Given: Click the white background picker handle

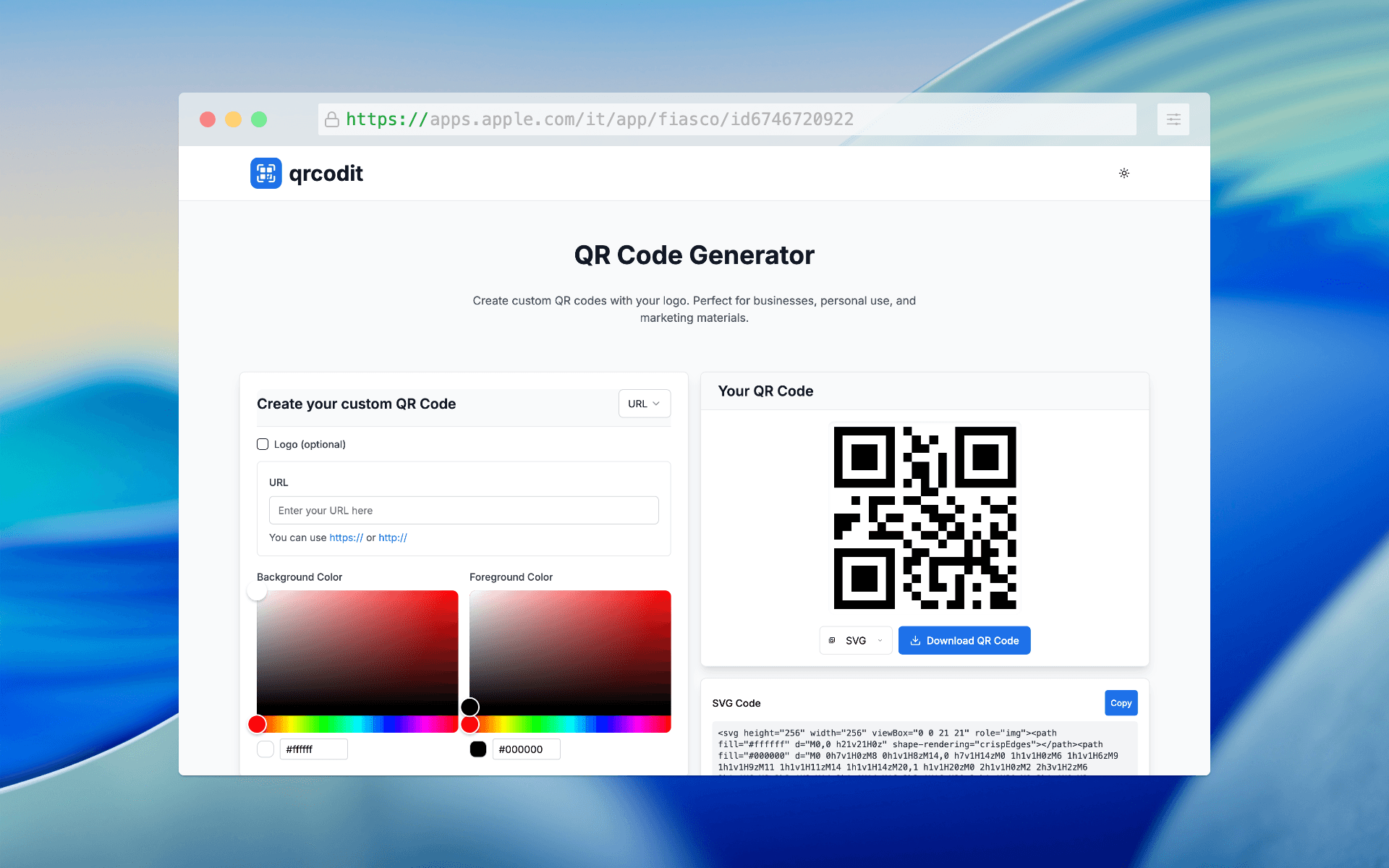Looking at the screenshot, I should pyautogui.click(x=257, y=591).
